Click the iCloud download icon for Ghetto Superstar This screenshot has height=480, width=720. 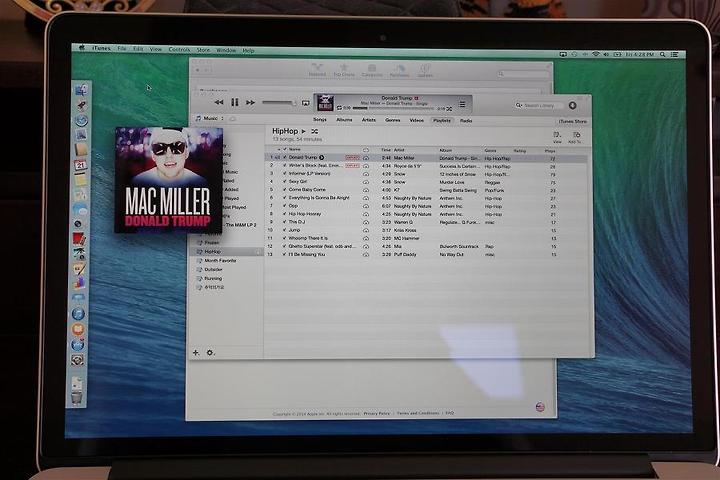(x=366, y=247)
